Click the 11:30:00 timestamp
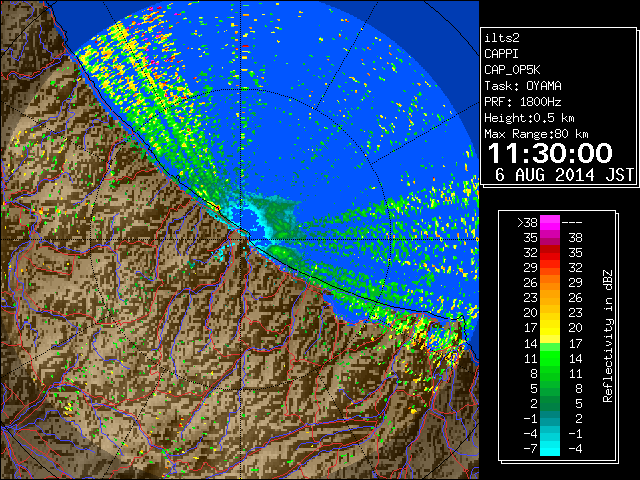 click(550, 153)
